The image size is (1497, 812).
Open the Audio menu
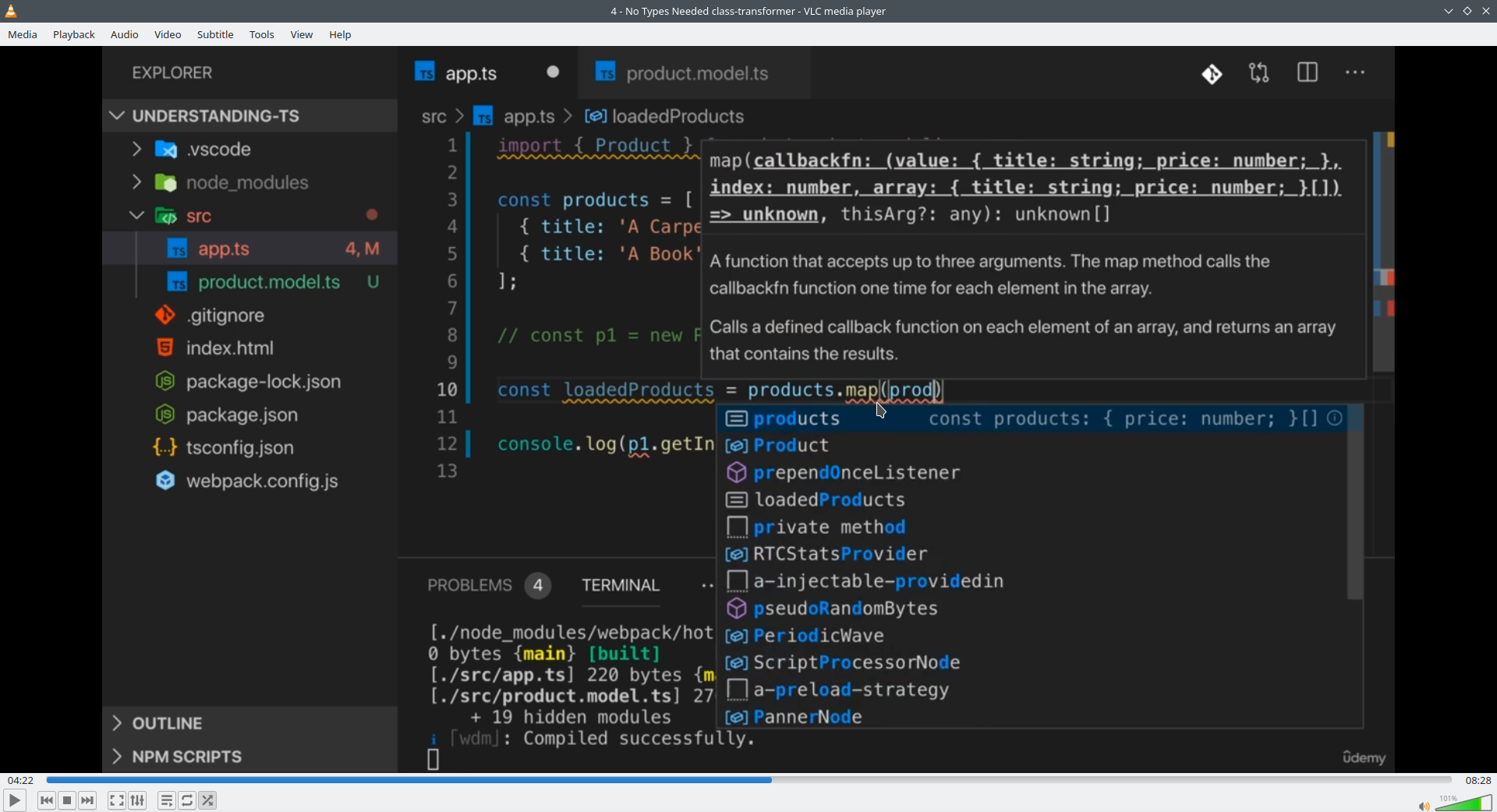[125, 35]
